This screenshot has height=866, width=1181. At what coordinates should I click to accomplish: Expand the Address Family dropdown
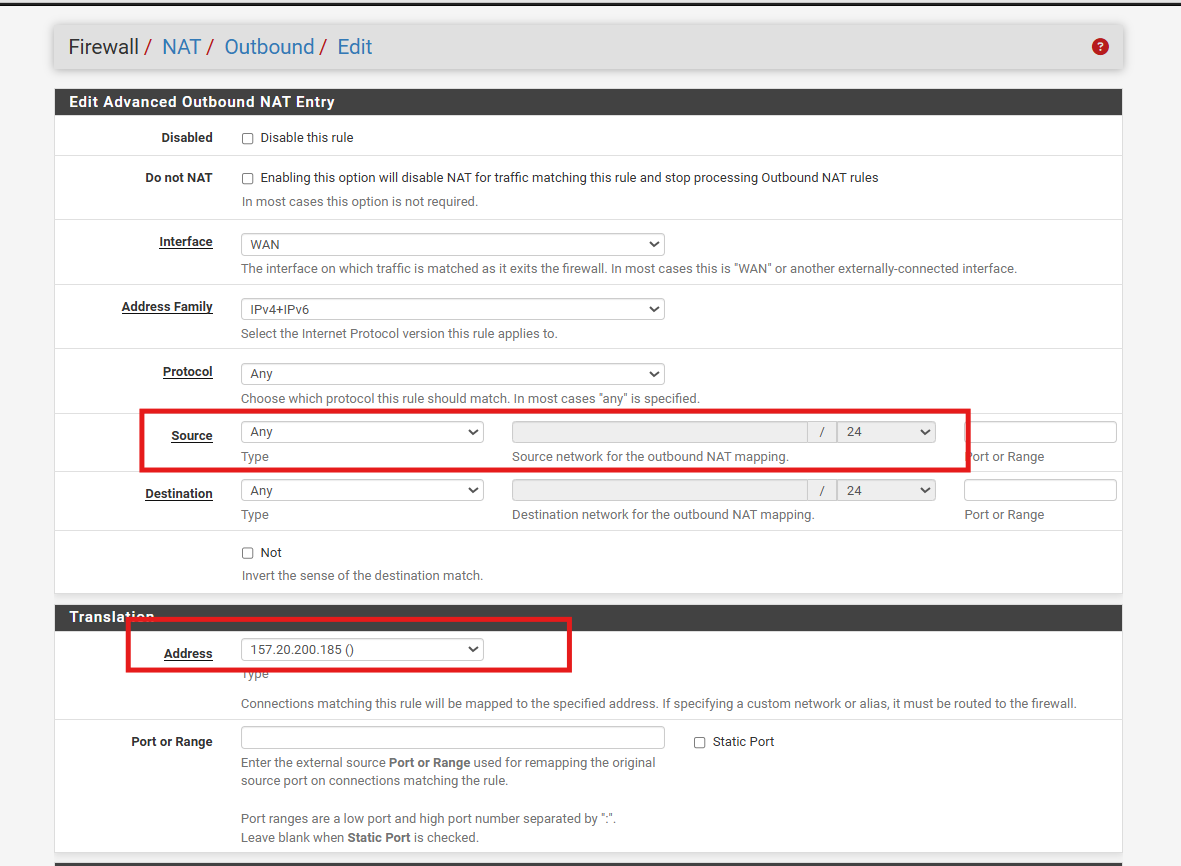click(x=452, y=309)
